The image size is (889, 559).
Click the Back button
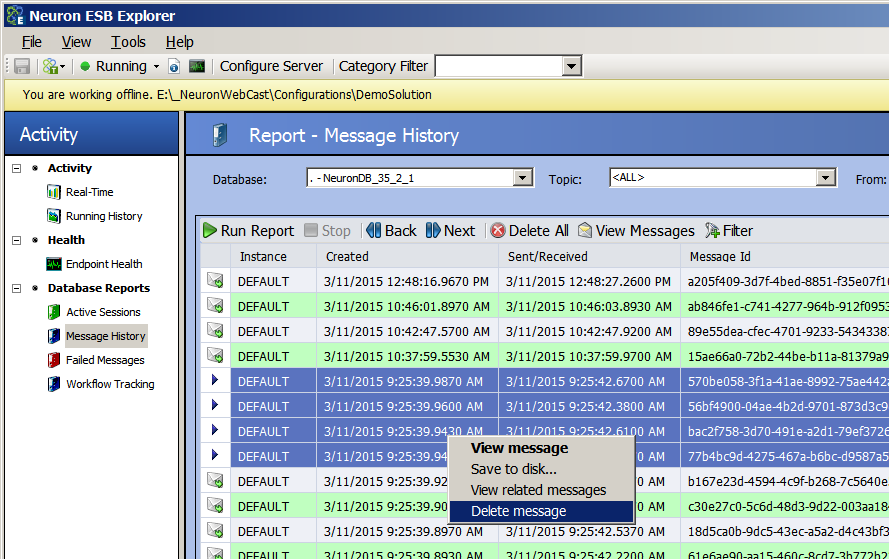(391, 231)
